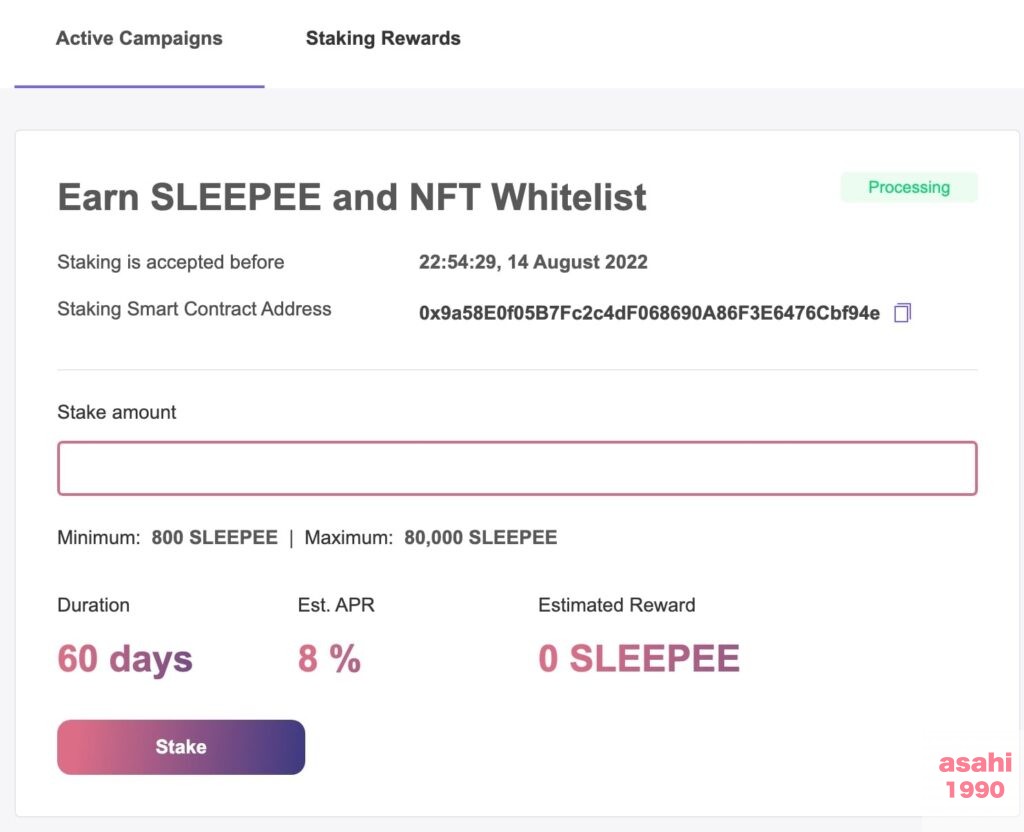
Task: Click the Staking is accepted before label
Action: [x=171, y=262]
